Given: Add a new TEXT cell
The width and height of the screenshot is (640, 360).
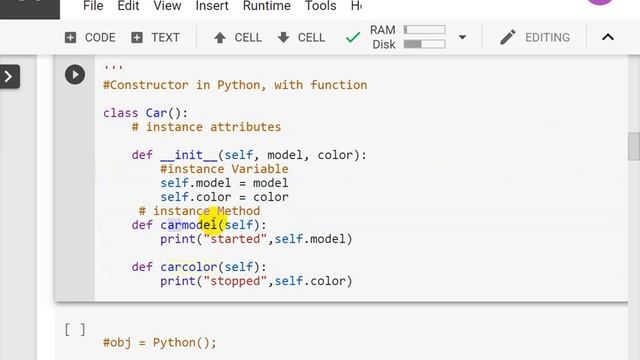Looking at the screenshot, I should (155, 38).
